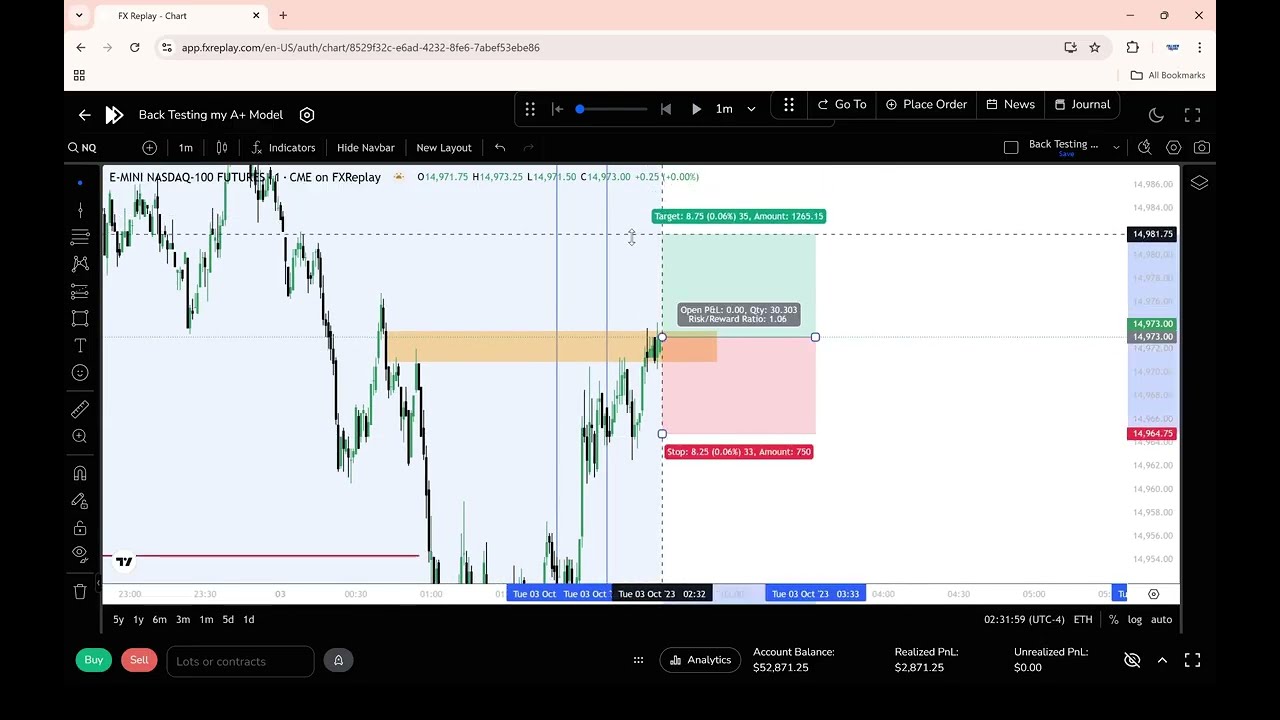
Task: Click the Hide Navbar button
Action: point(366,148)
